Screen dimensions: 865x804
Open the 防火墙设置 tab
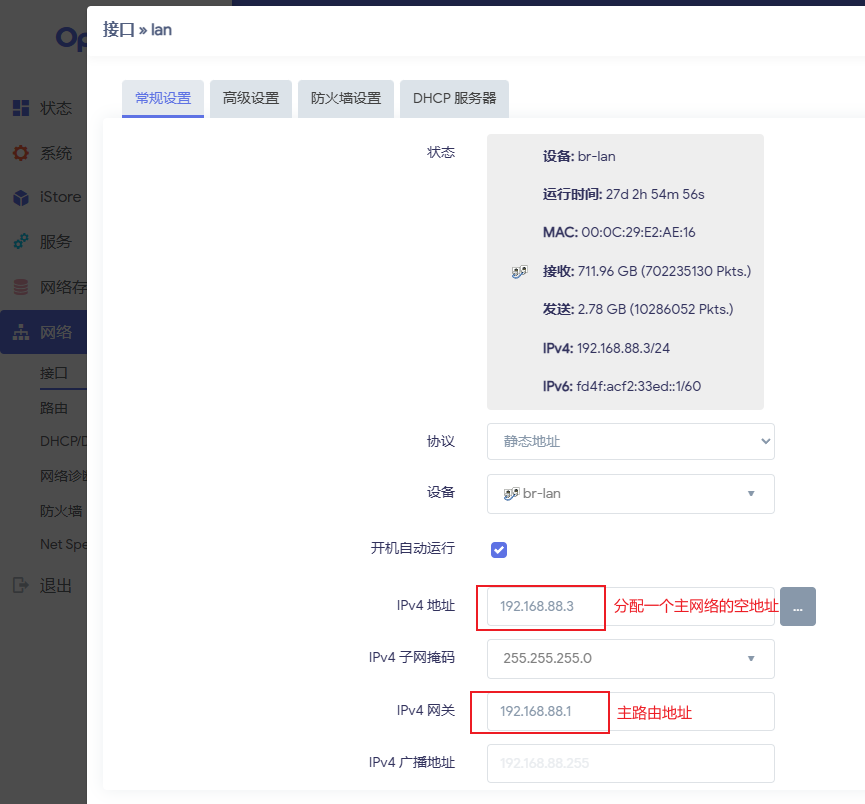pos(346,98)
